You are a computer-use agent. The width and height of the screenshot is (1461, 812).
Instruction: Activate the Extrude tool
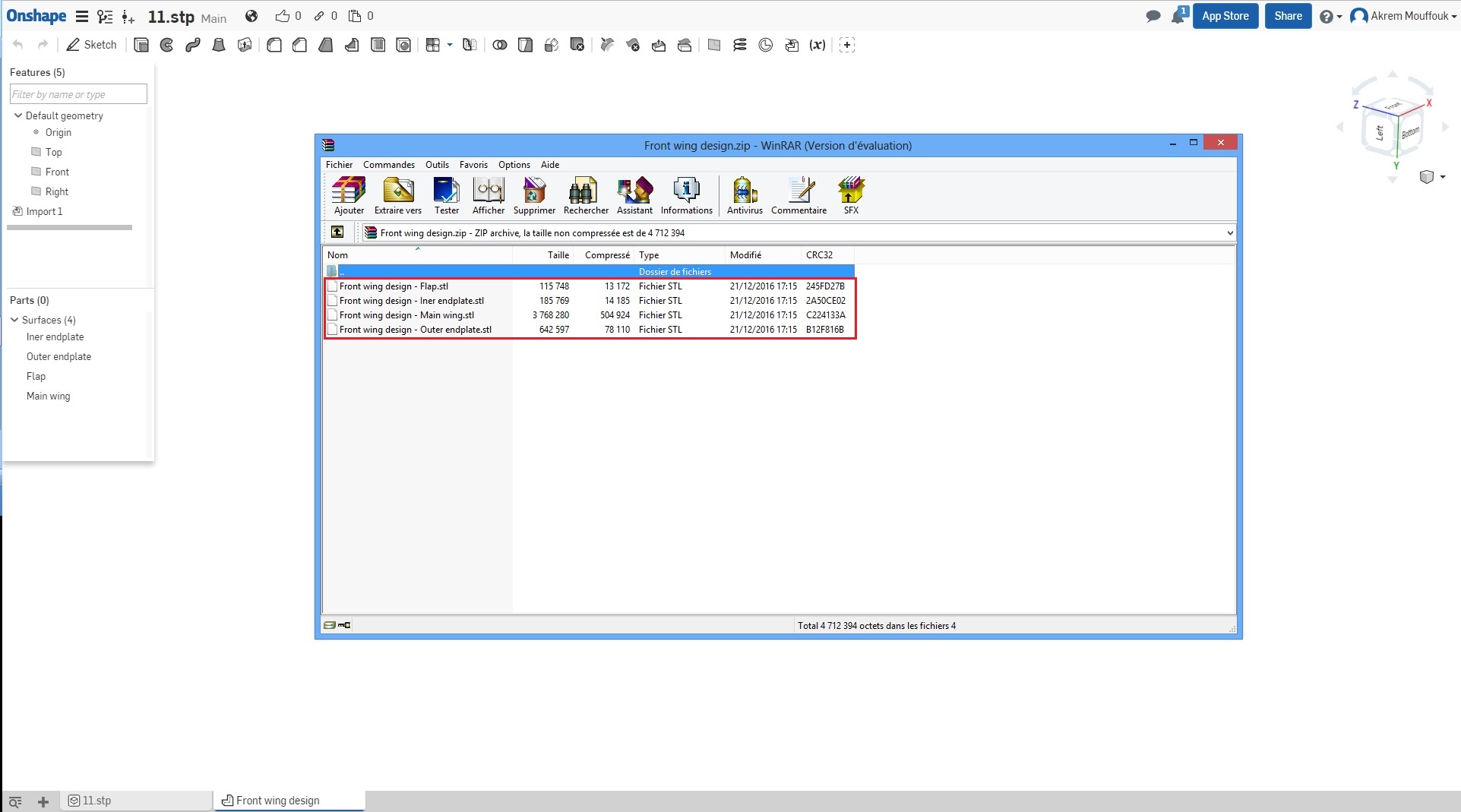pos(141,45)
